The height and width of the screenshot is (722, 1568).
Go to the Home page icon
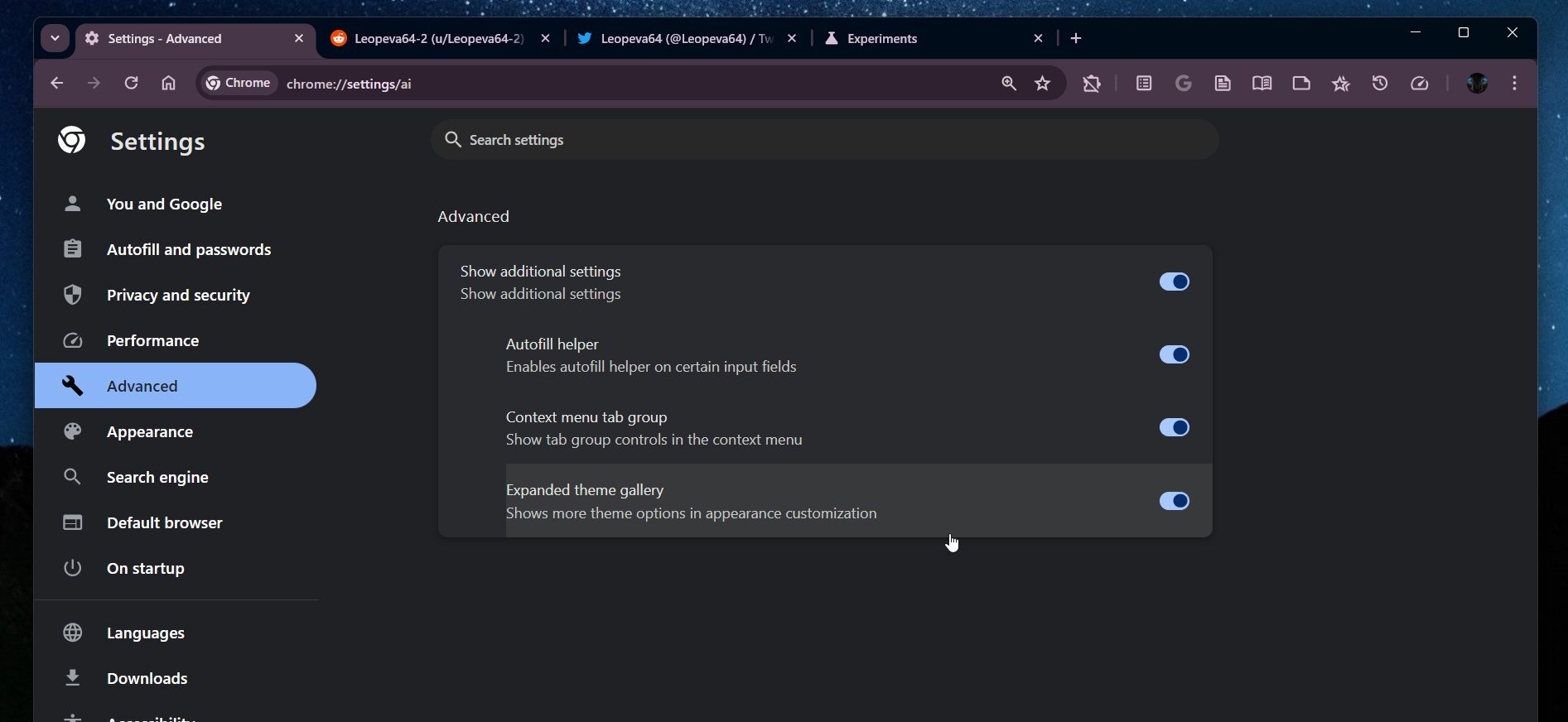coord(169,84)
